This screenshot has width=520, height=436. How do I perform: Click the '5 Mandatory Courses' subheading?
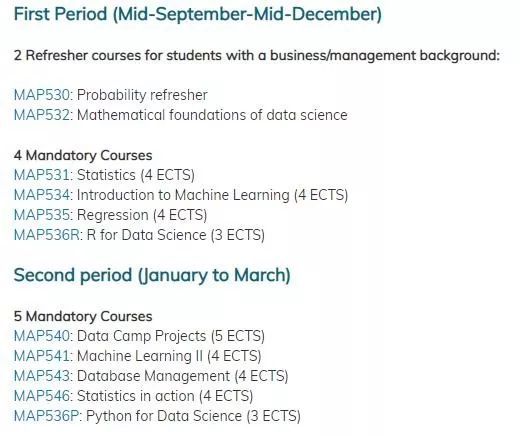[83, 316]
